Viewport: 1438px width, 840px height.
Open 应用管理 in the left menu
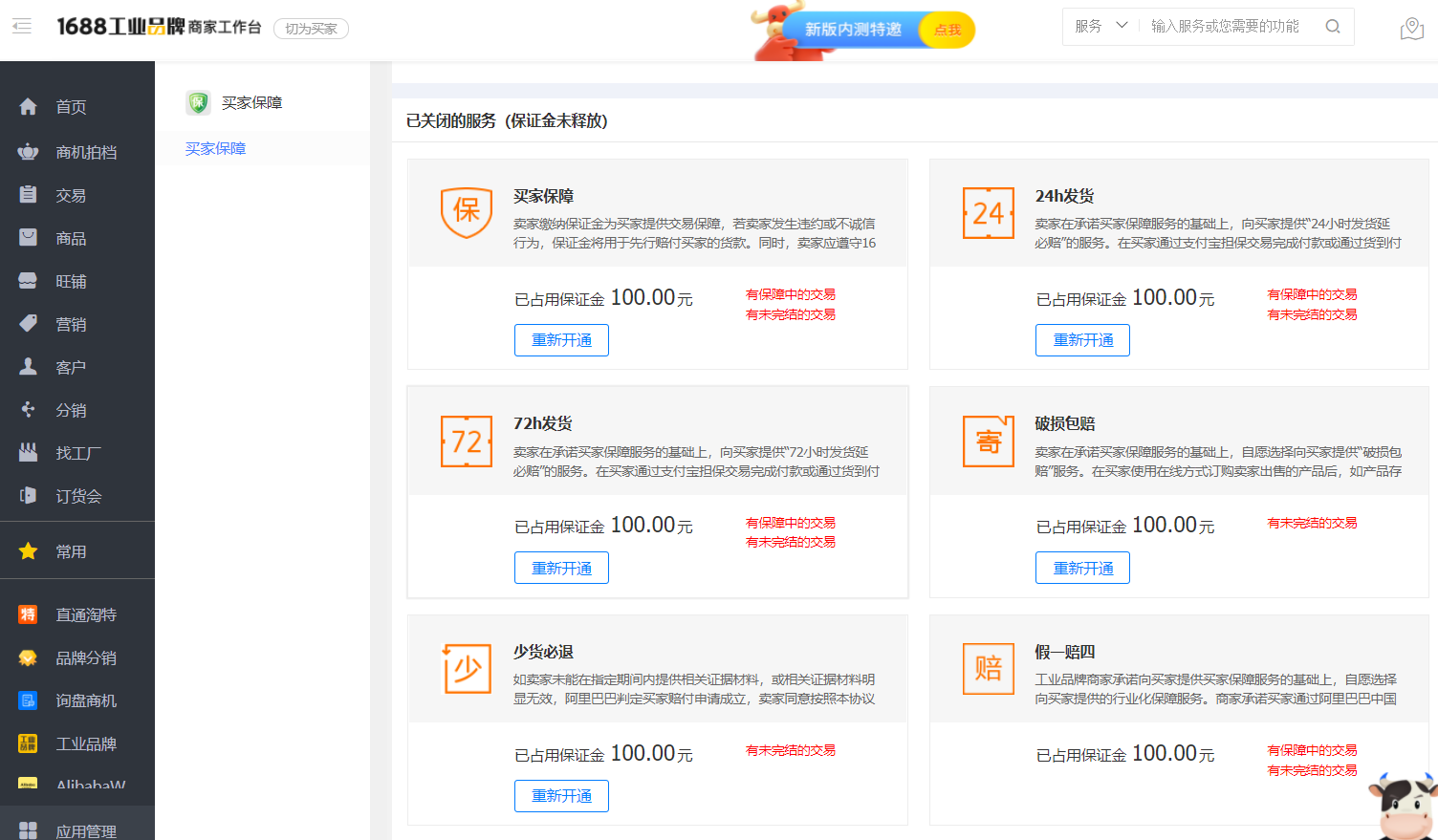pos(86,830)
